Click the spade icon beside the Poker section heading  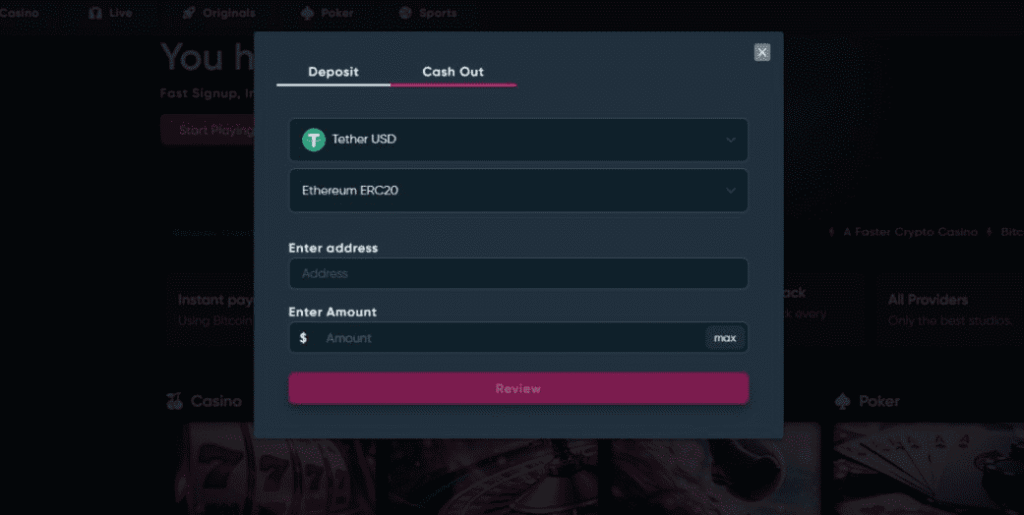pyautogui.click(x=843, y=401)
